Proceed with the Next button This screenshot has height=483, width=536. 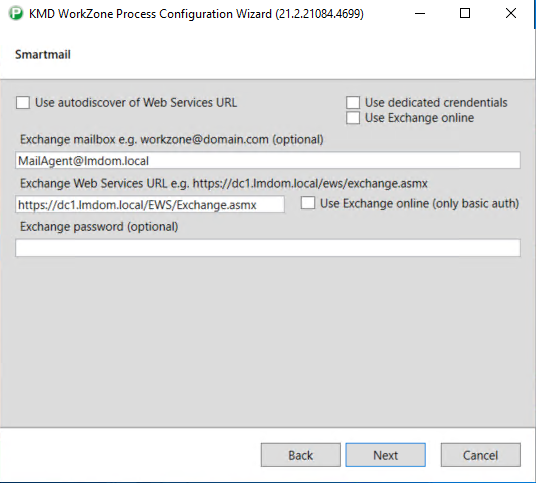(385, 455)
